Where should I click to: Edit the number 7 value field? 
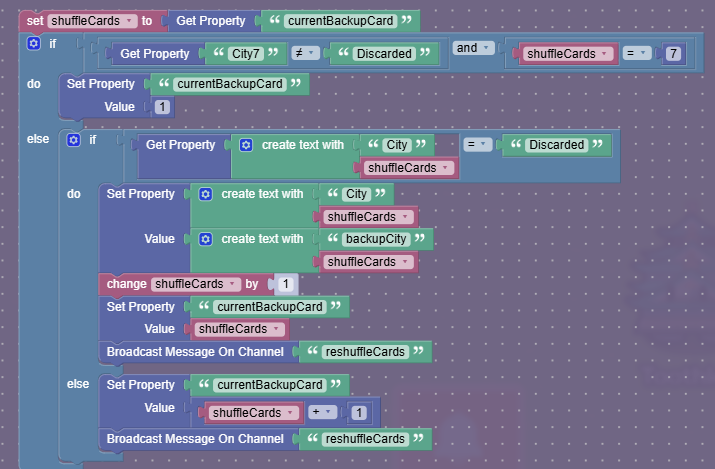(671, 54)
